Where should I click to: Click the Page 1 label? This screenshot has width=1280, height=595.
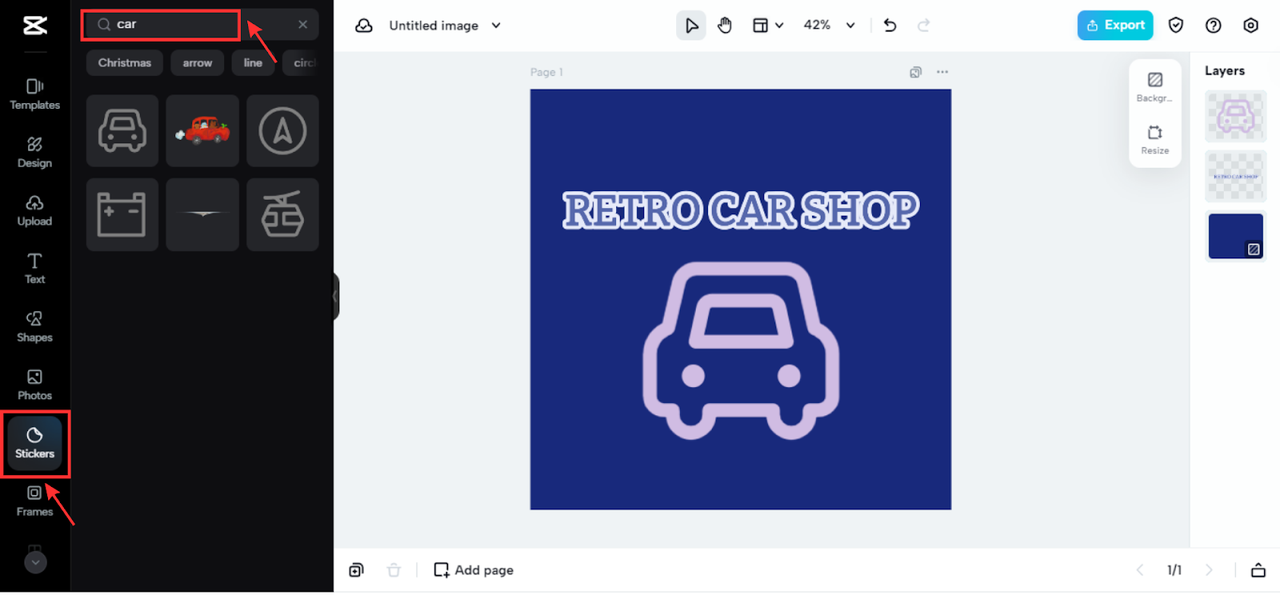547,72
